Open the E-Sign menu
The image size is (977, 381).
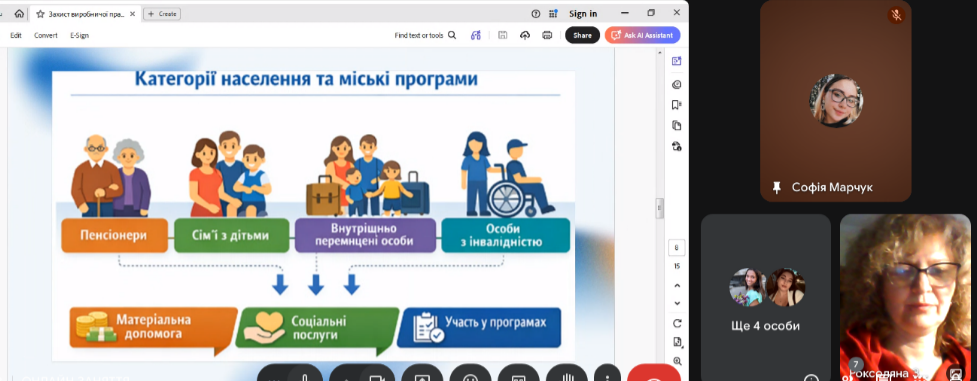79,36
